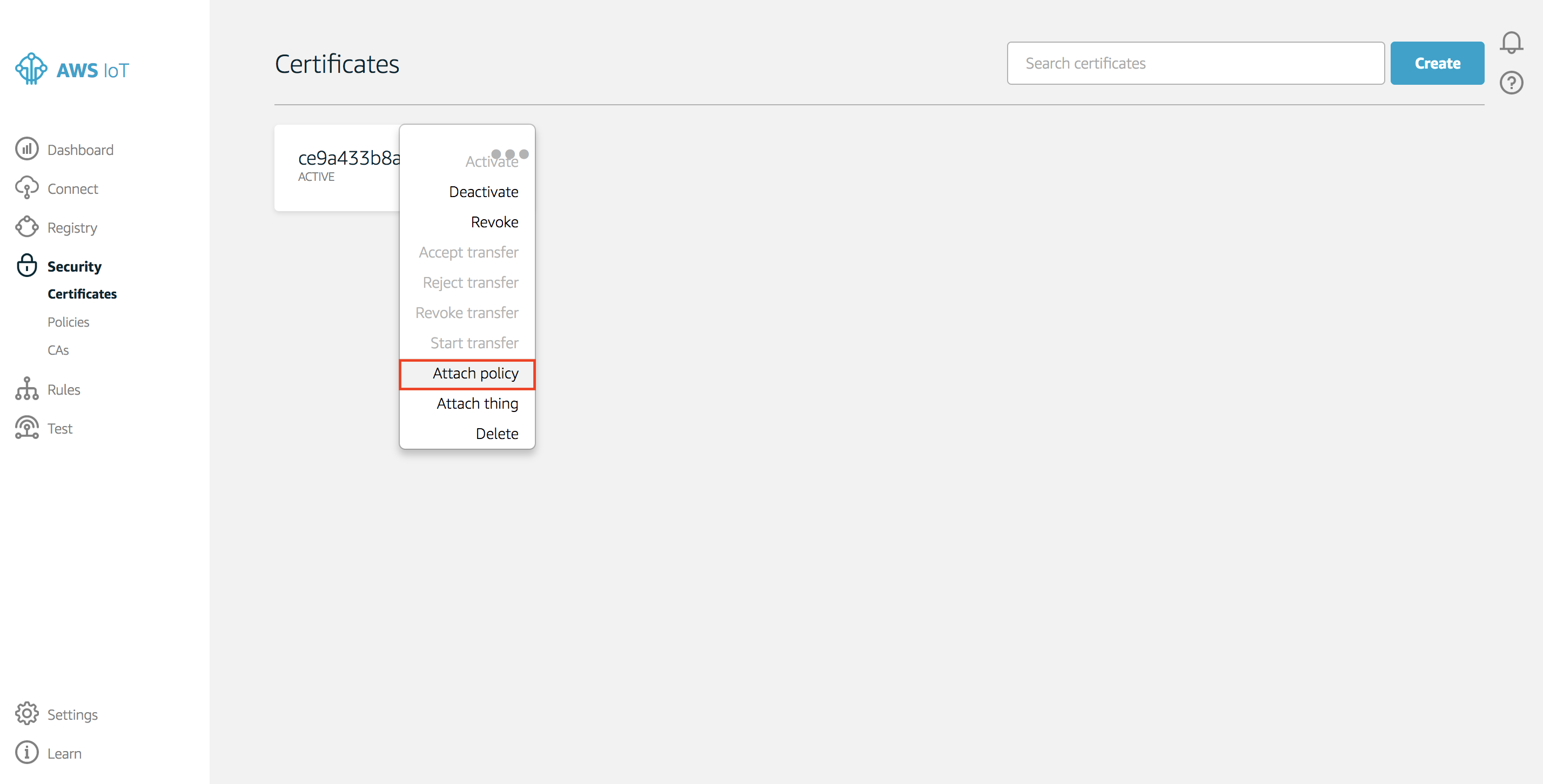The image size is (1543, 784).
Task: Click Attach thing in context menu
Action: click(477, 403)
